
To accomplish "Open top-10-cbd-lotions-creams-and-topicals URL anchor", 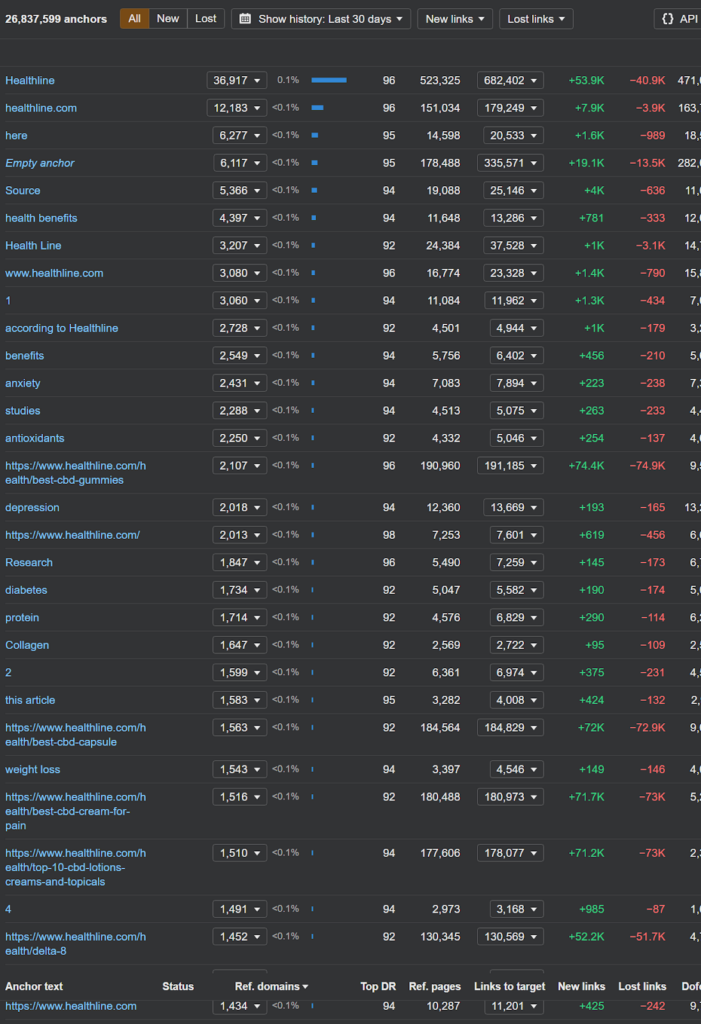I will pyautogui.click(x=76, y=867).
